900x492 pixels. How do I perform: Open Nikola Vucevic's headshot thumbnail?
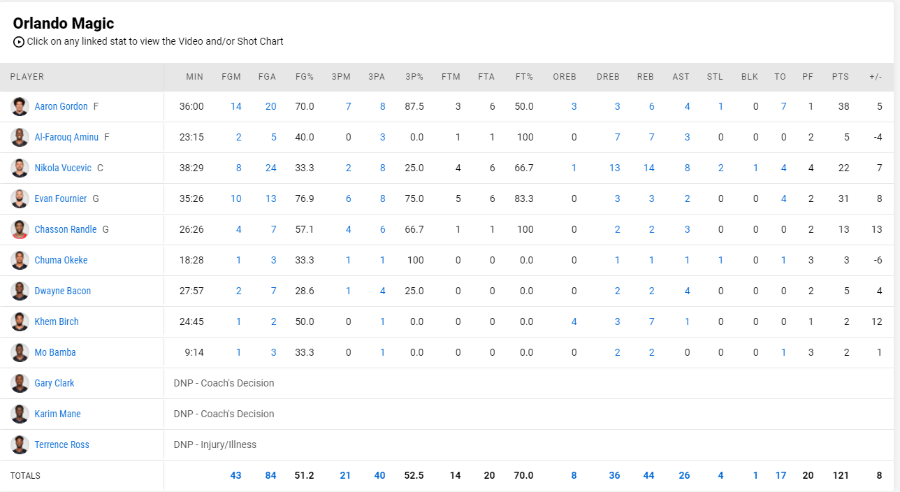coord(20,168)
